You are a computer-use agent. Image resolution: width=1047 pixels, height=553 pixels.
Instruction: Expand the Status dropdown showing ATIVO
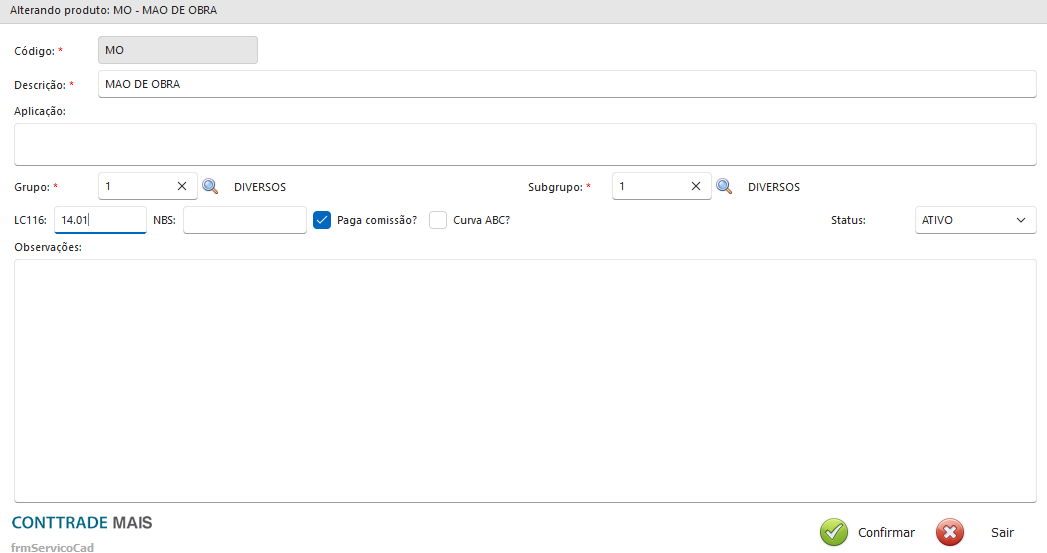click(x=975, y=220)
